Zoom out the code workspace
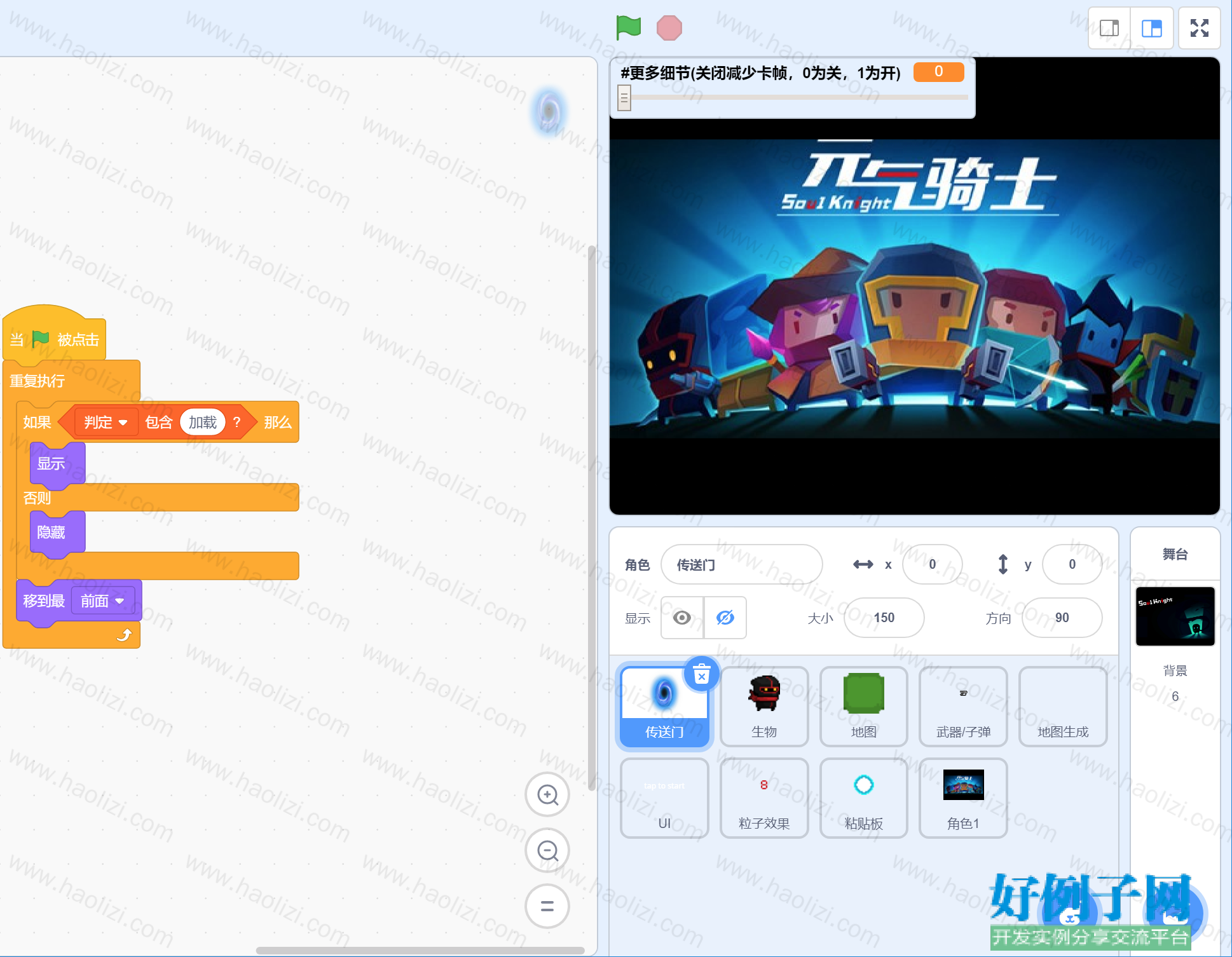This screenshot has width=1232, height=957. point(547,850)
